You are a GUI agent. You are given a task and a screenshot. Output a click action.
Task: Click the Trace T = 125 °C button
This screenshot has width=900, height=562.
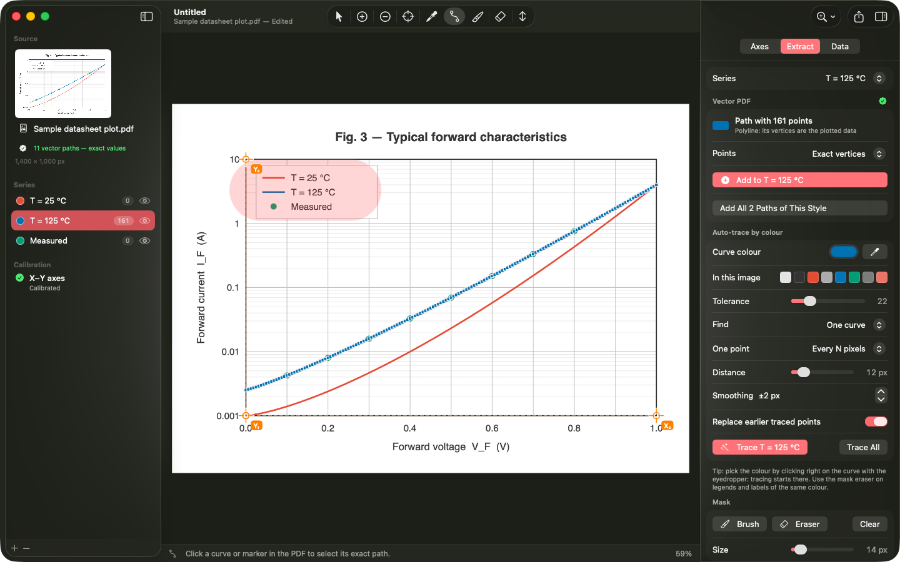point(760,447)
